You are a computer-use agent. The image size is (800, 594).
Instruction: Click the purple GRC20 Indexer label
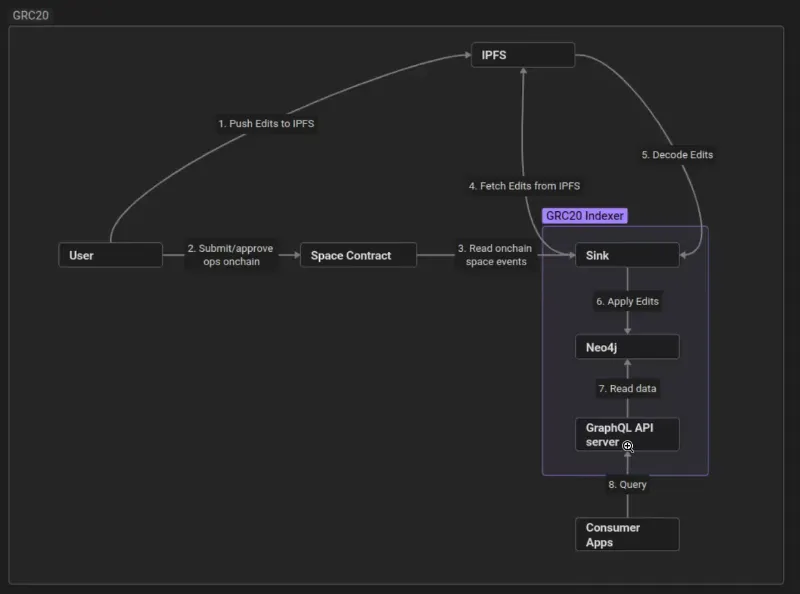585,216
